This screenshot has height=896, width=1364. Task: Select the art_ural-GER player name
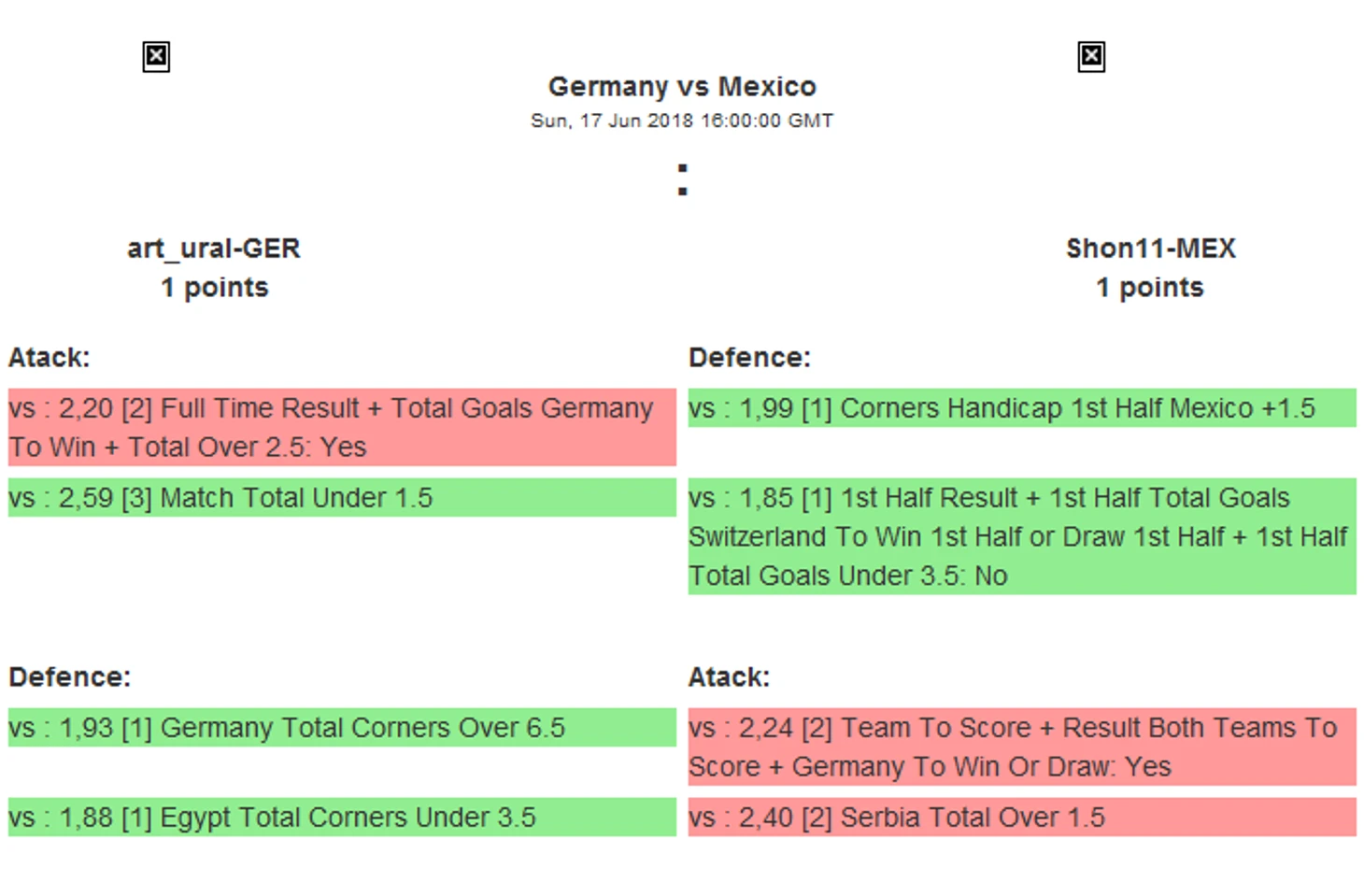(214, 249)
